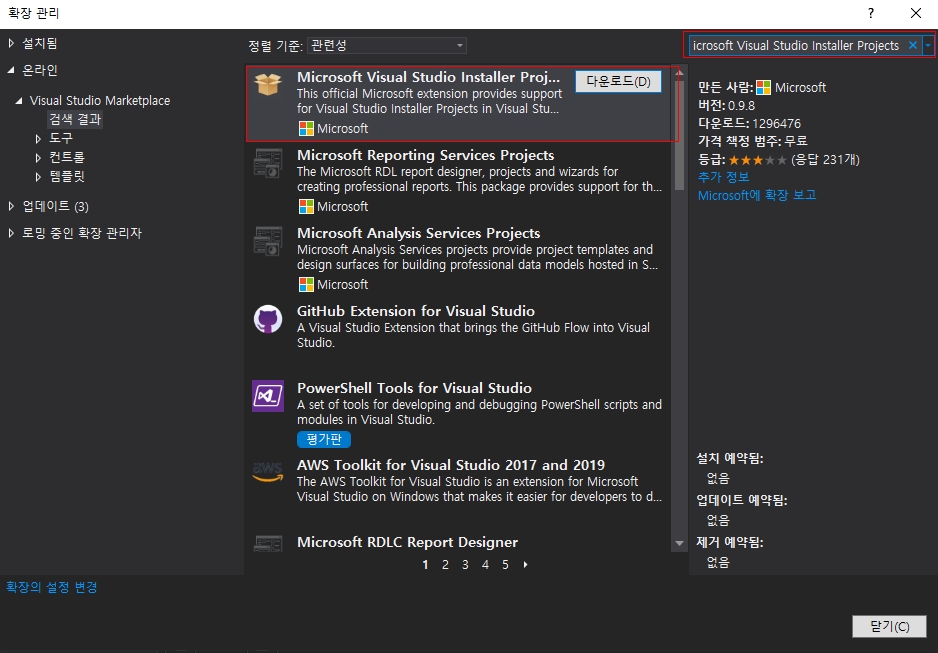Select the Microsoft RDLC Report Designer title
938x653 pixels.
[407, 542]
